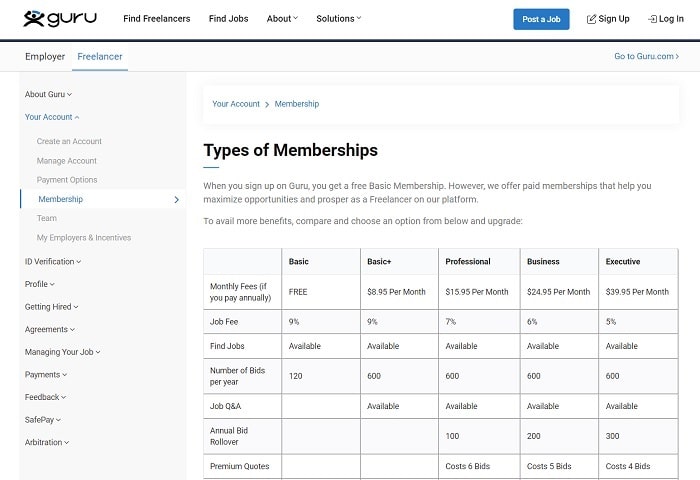Follow the Go to Guru.com link
Screen dimensions: 700x480
[646, 56]
